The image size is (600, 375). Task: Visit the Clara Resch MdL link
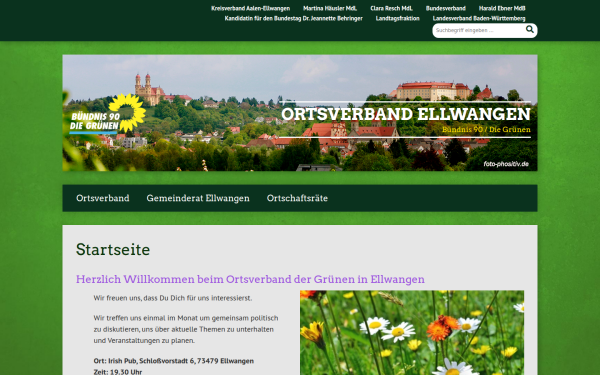pyautogui.click(x=391, y=8)
